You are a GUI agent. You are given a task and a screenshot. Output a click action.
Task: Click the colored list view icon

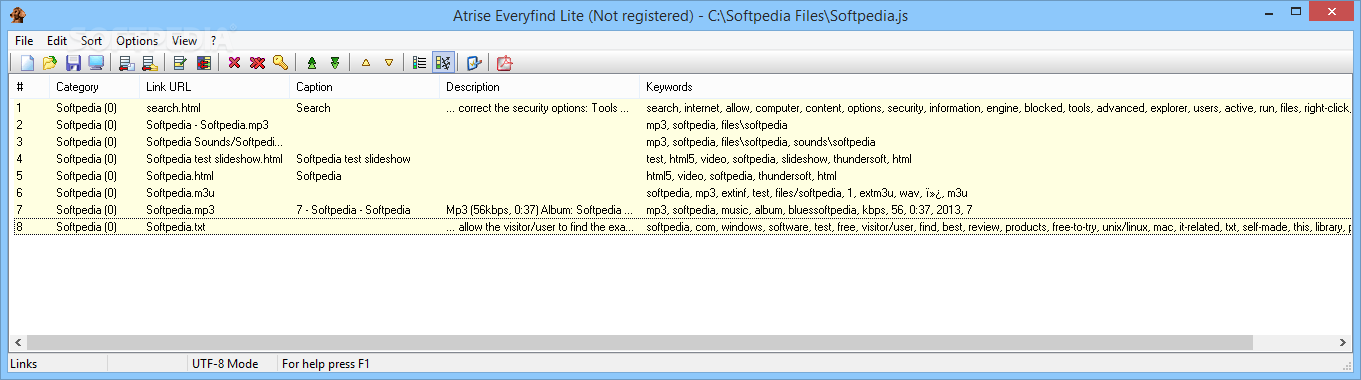(x=419, y=63)
